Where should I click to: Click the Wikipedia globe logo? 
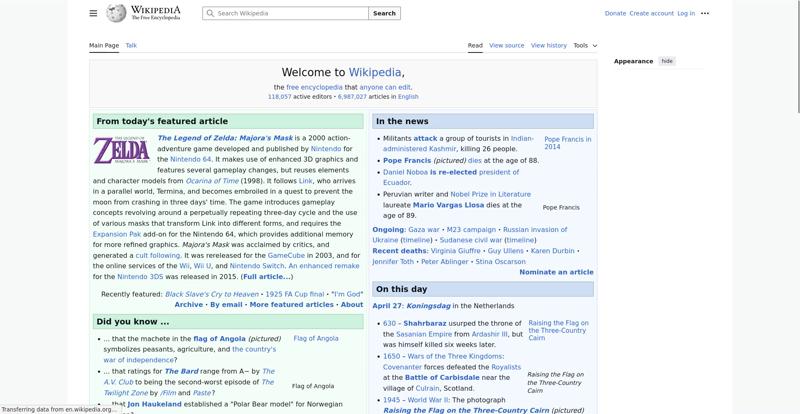coord(116,13)
